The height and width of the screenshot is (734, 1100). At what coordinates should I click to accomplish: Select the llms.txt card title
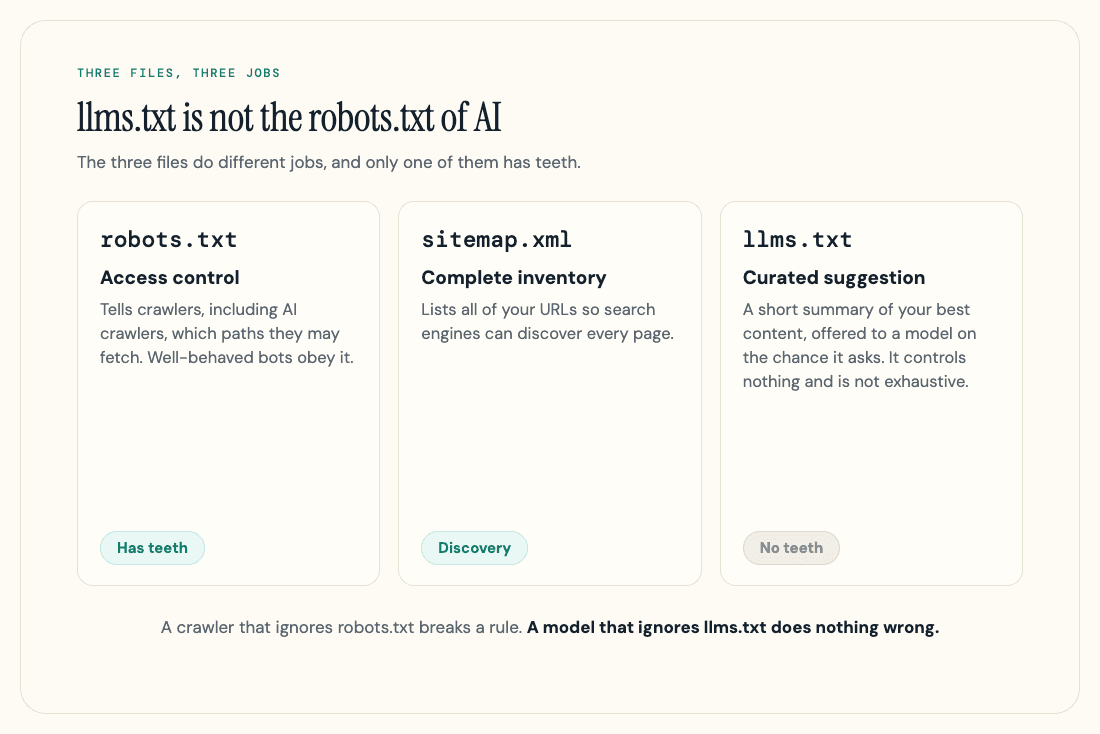click(798, 240)
